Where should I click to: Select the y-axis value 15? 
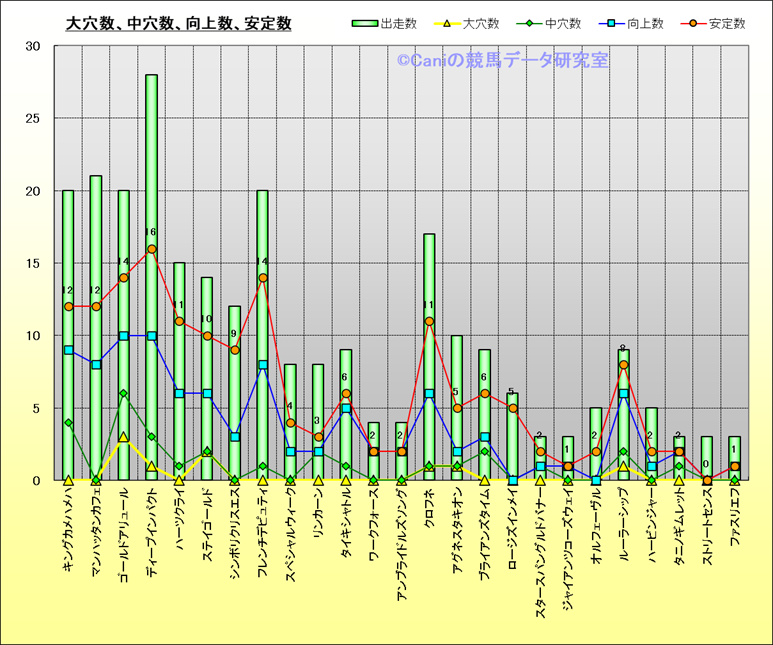click(33, 263)
